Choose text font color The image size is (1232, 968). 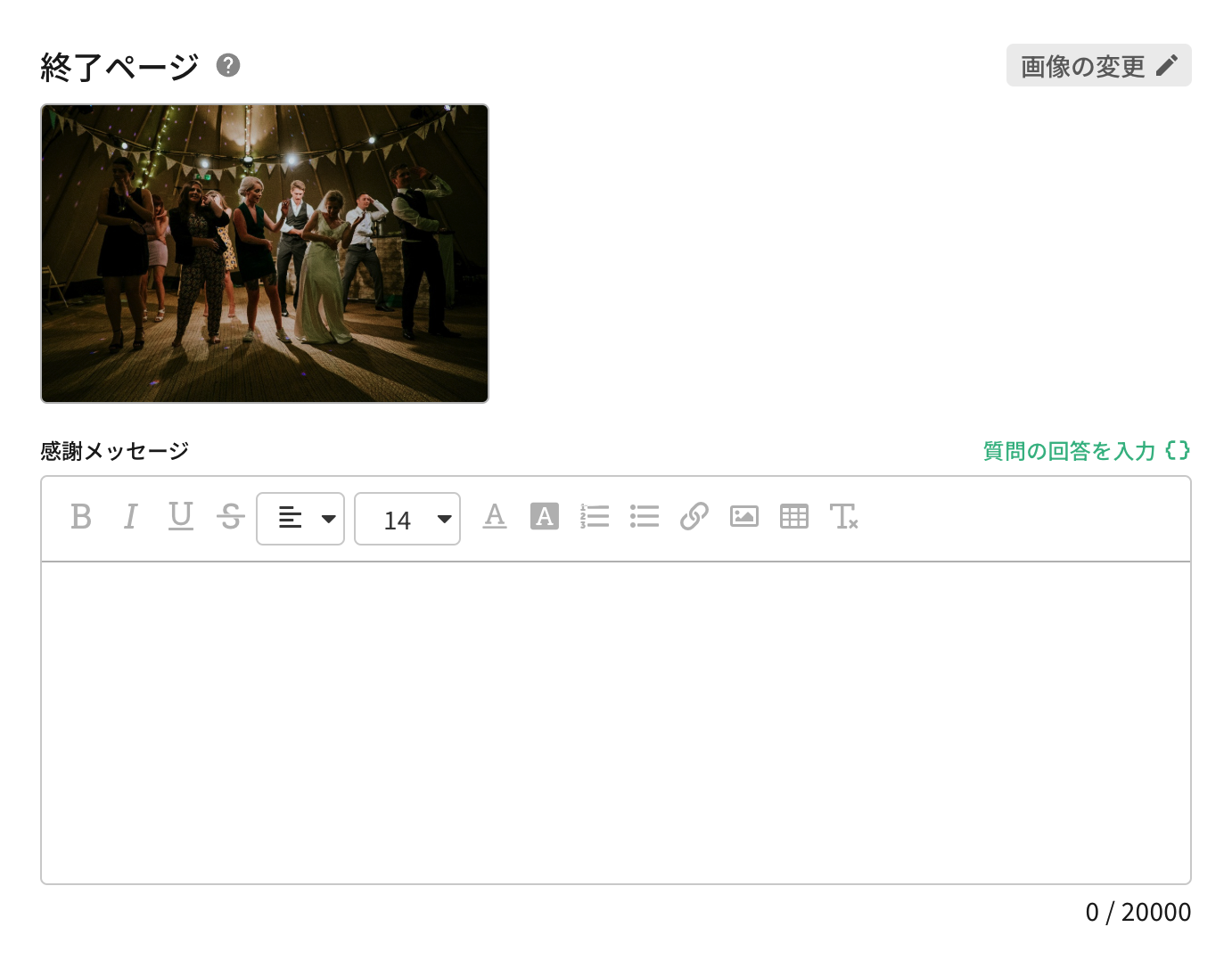(x=495, y=517)
